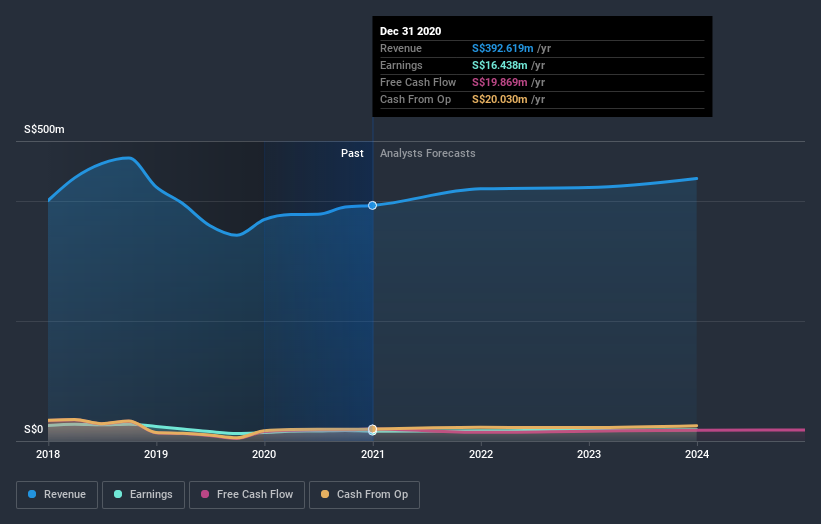Select the 2019 x-axis label
Viewport: 821px width, 524px height.
click(x=156, y=454)
